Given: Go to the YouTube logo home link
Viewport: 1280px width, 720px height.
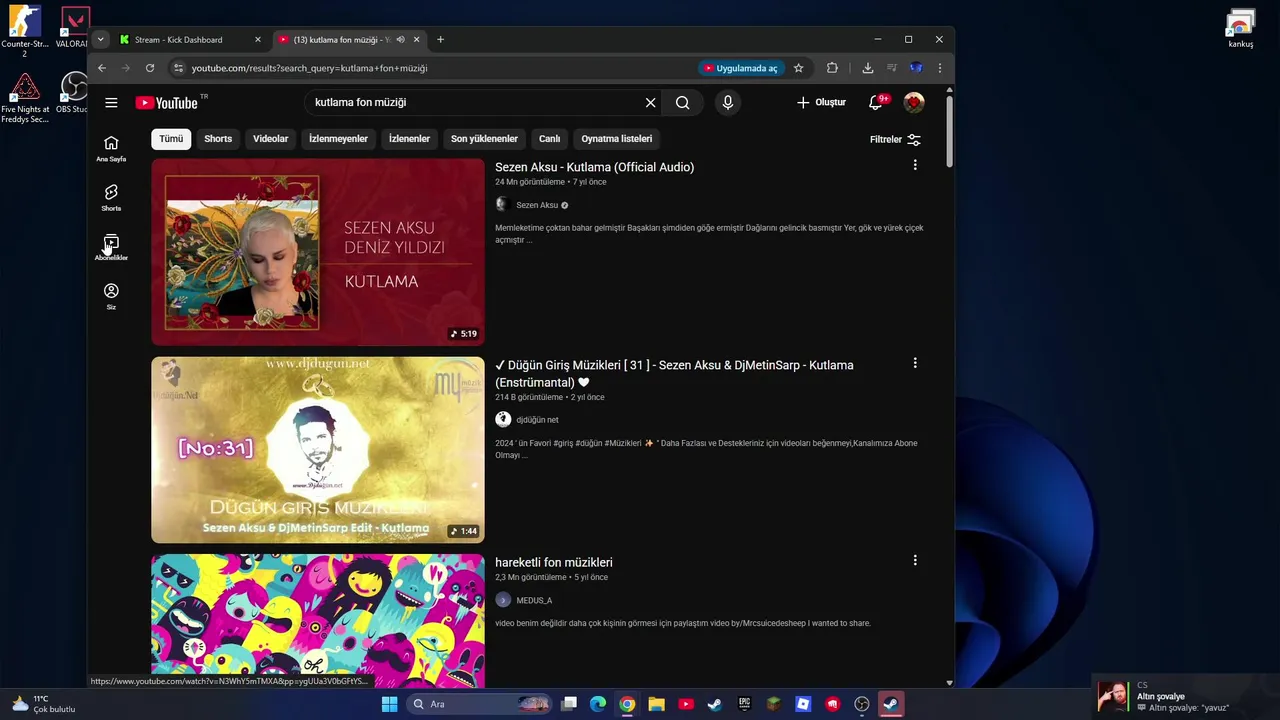Looking at the screenshot, I should [166, 103].
